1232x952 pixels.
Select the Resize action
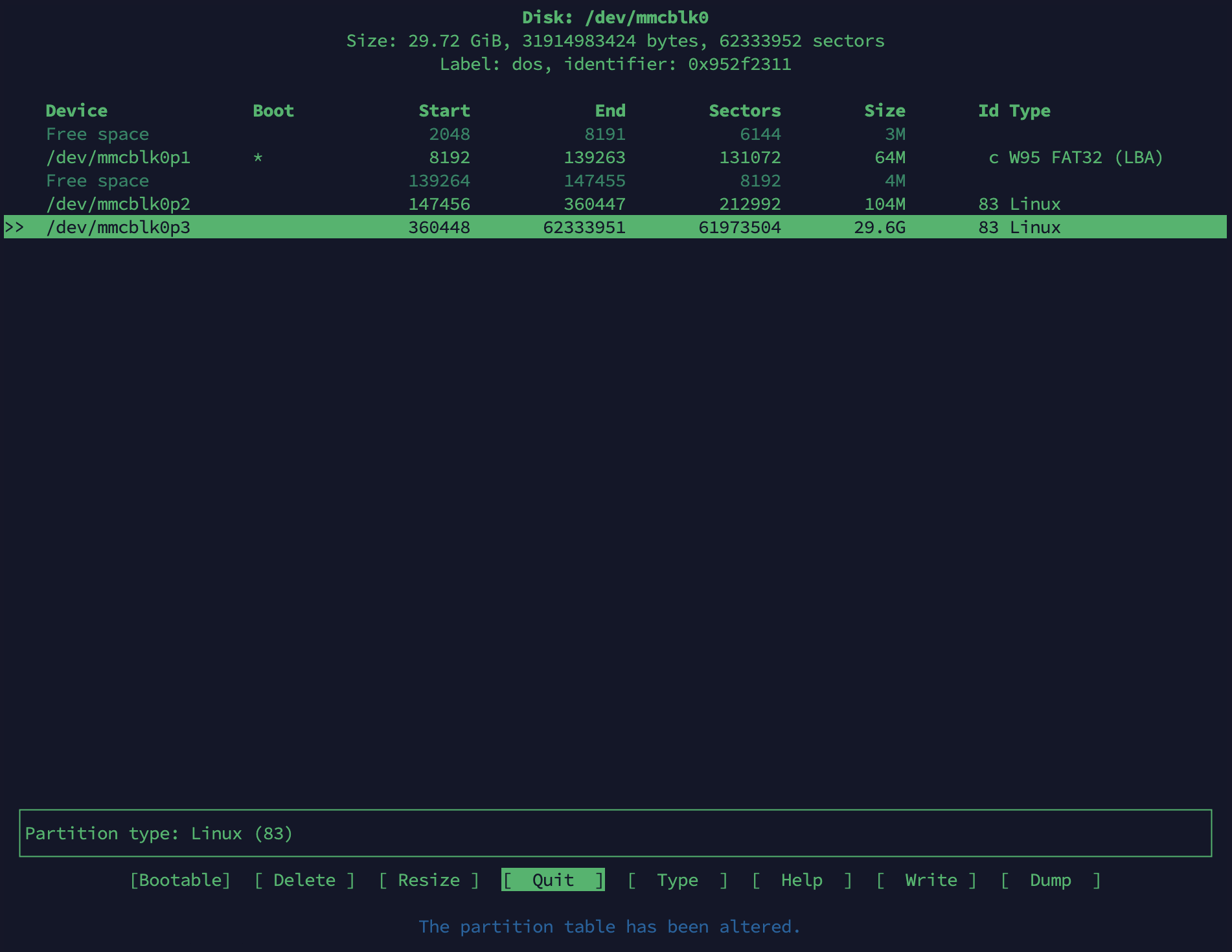pos(428,880)
